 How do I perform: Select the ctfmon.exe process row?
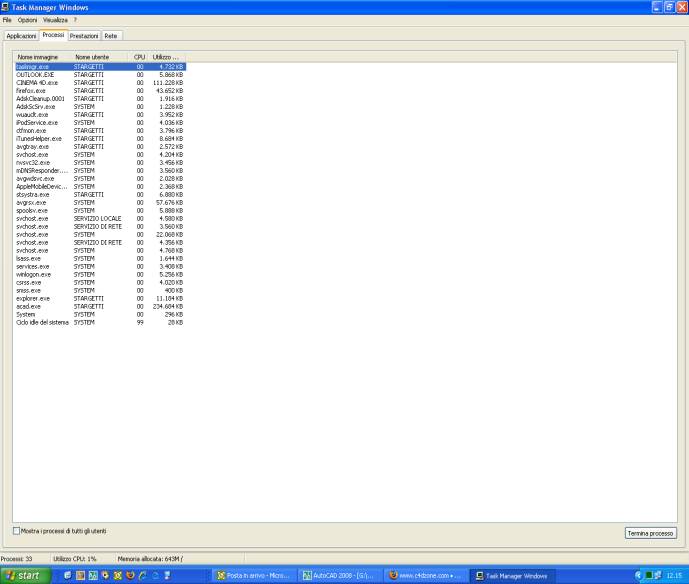[100, 131]
